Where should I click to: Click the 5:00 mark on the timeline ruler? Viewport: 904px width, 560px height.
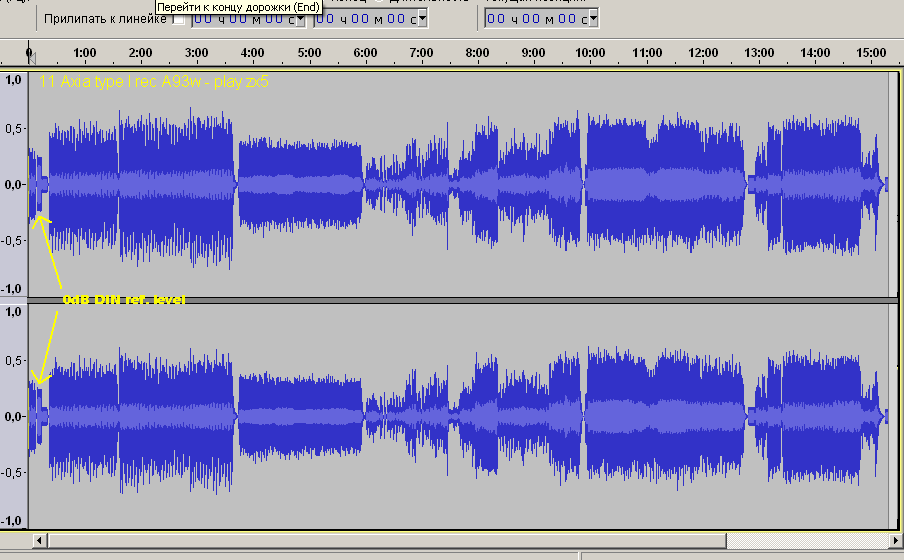tap(310, 52)
